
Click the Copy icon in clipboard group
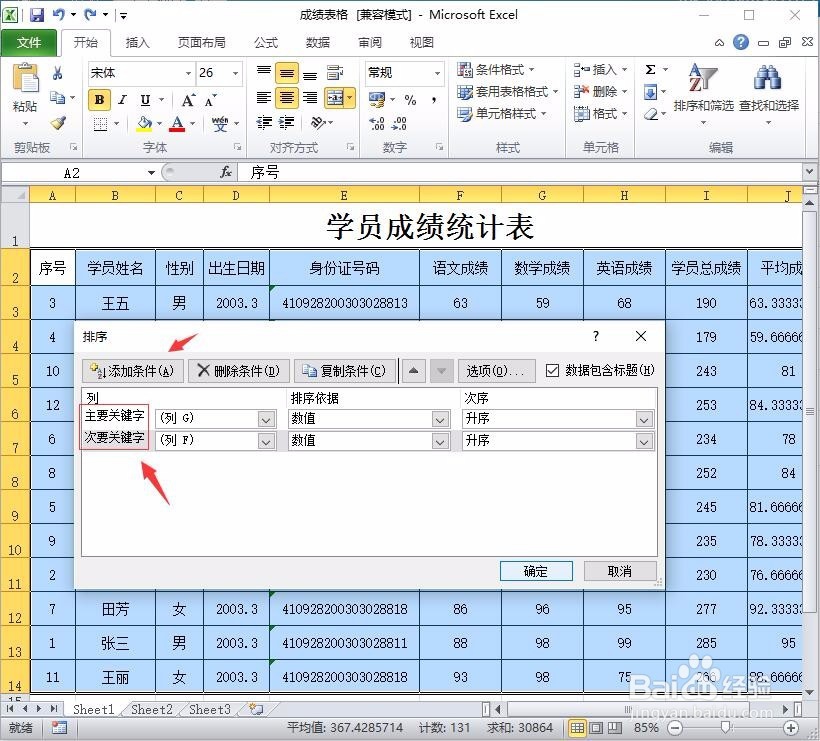click(58, 97)
